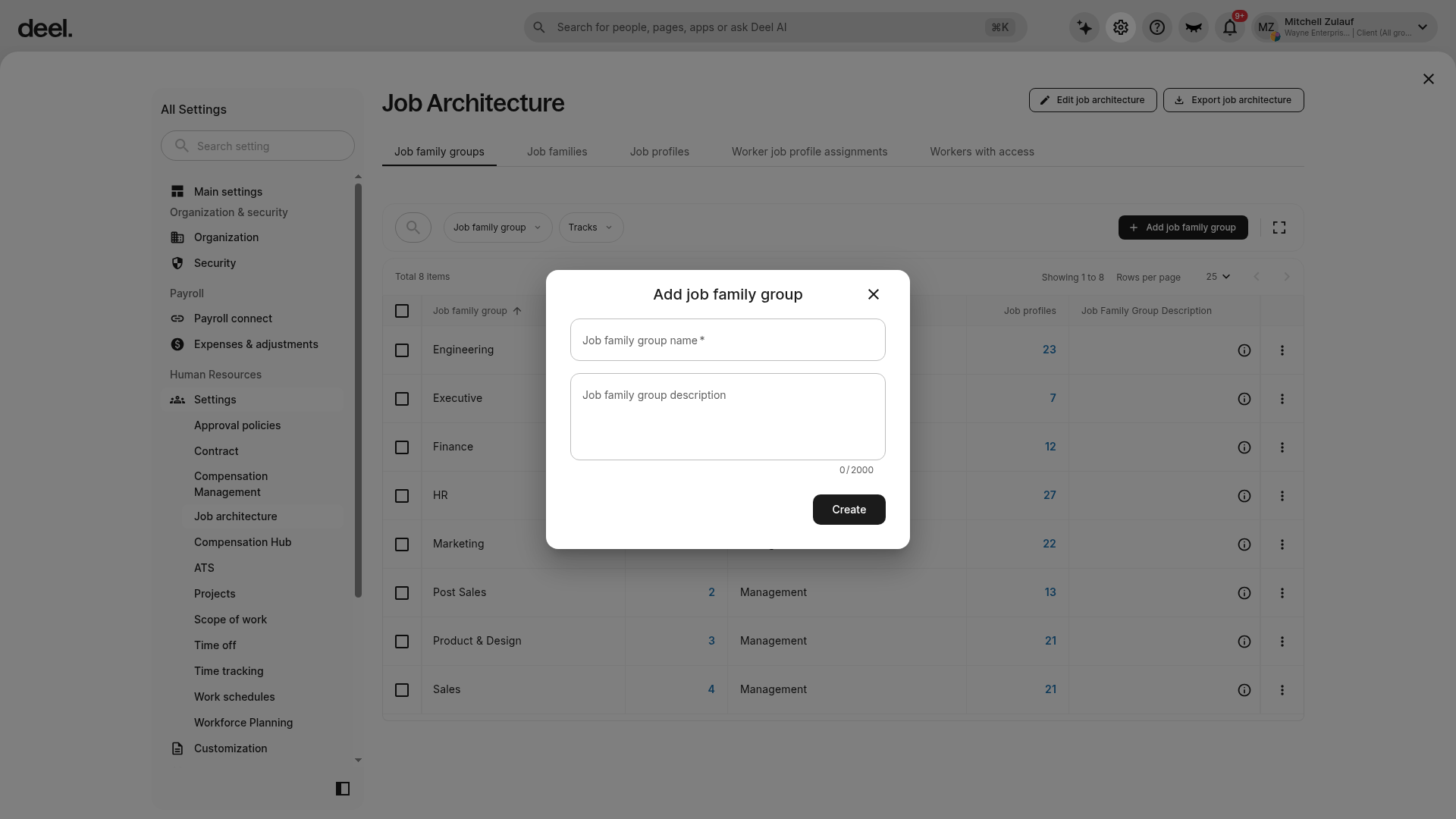
Task: Open the help question mark icon
Action: pos(1157,27)
